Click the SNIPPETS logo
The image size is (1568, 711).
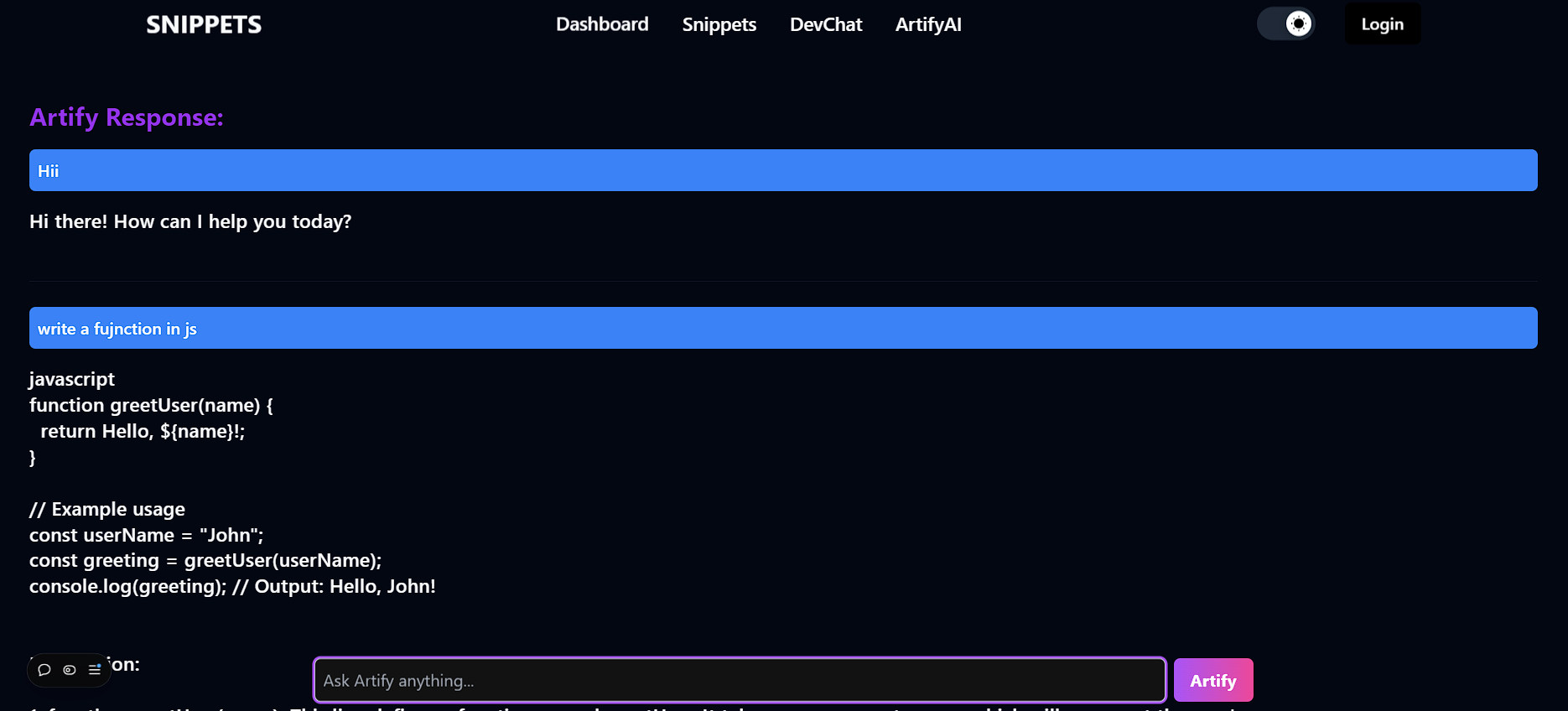pyautogui.click(x=204, y=24)
